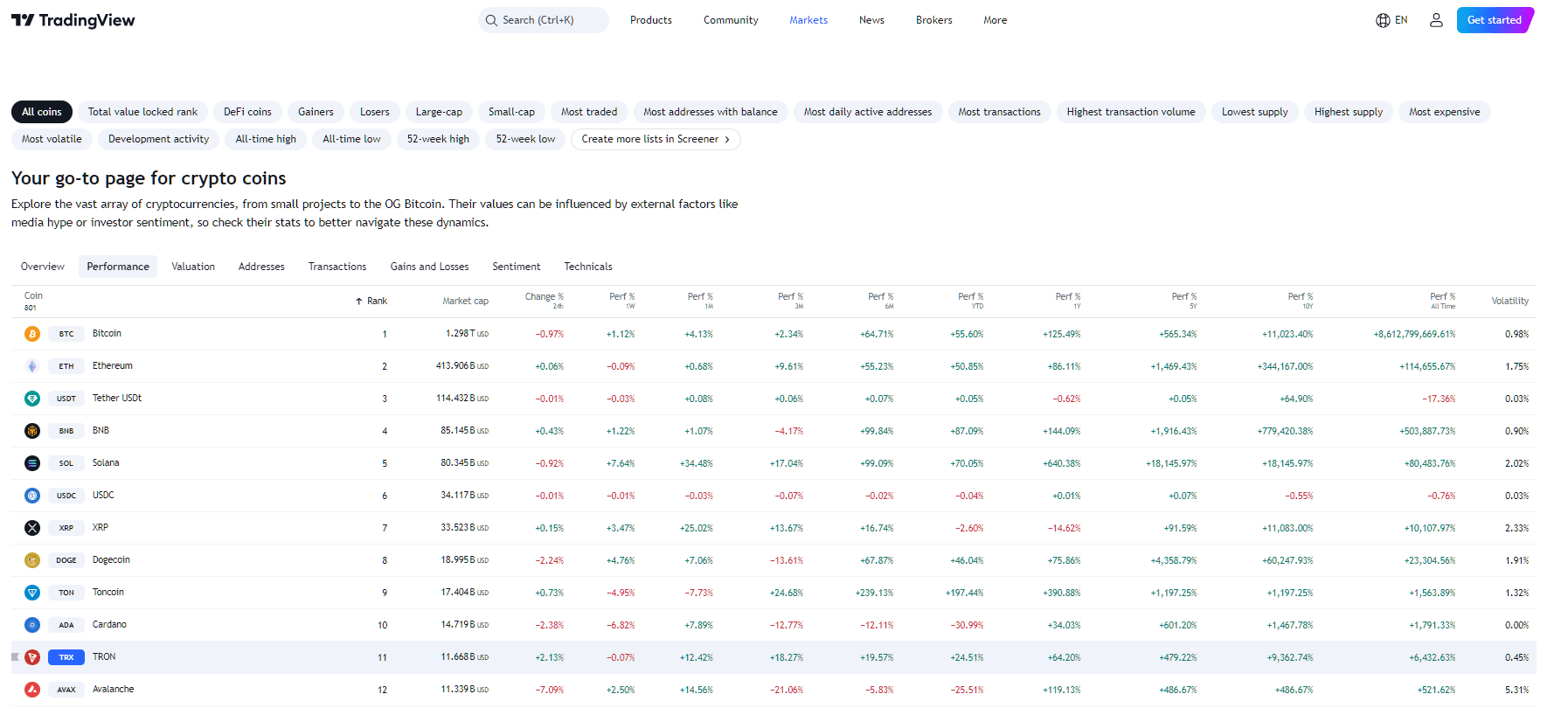Switch to the Valuation tab
Screen dimensions: 1568x708
coord(193,267)
